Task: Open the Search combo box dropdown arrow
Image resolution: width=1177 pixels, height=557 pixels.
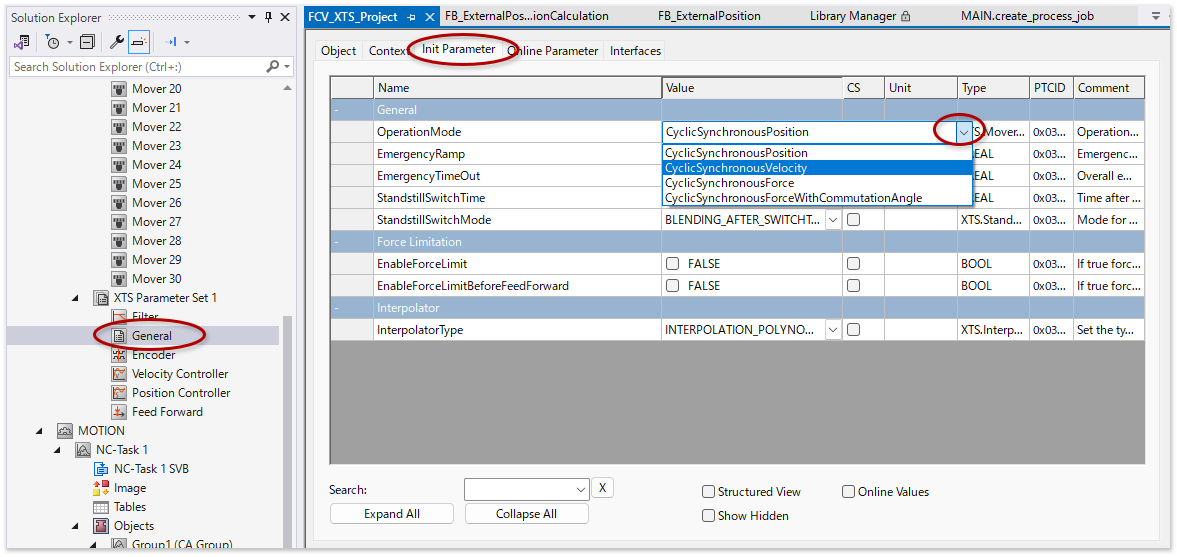Action: (x=581, y=489)
